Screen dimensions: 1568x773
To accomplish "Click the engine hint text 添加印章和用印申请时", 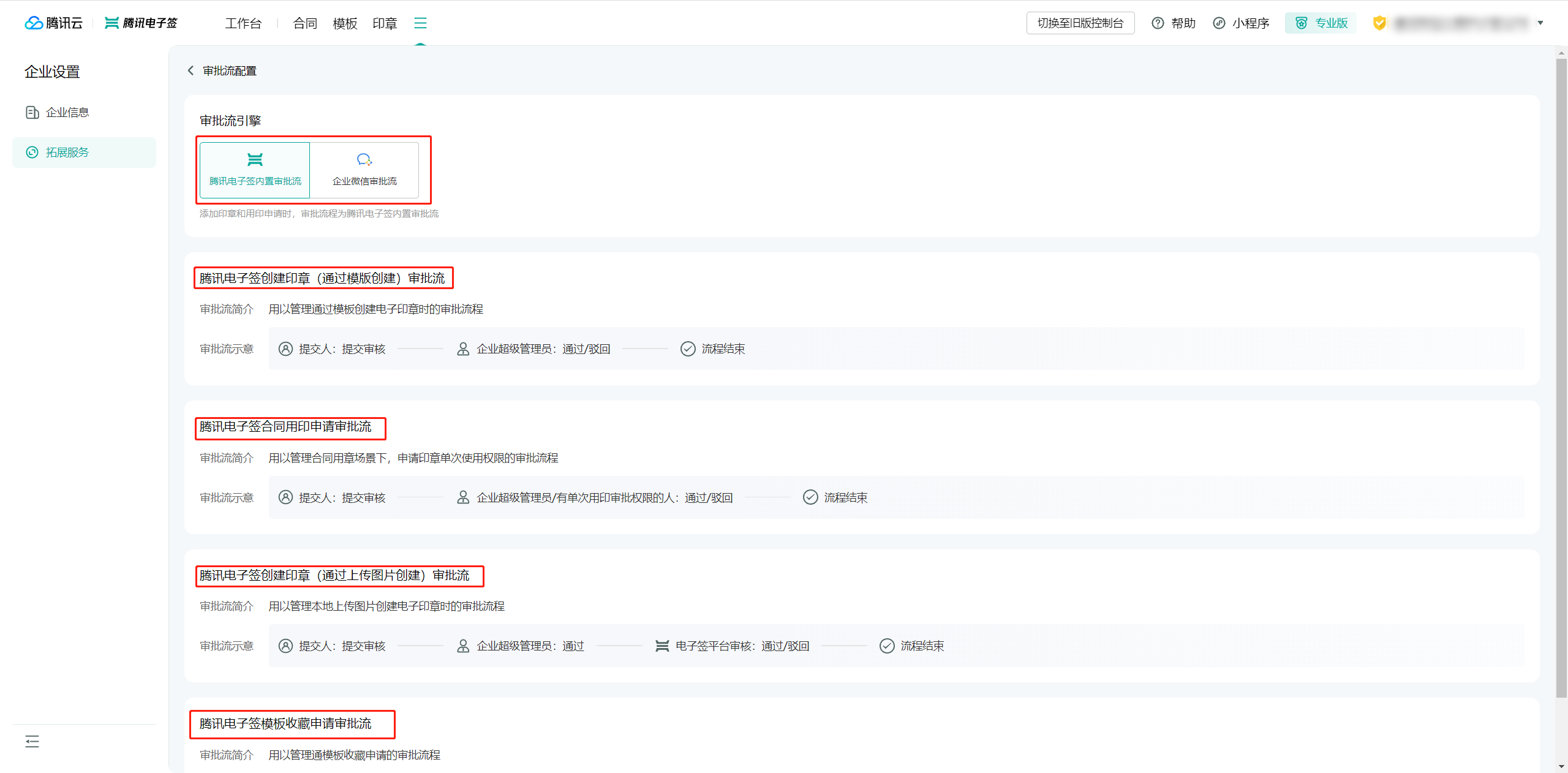I will [319, 214].
